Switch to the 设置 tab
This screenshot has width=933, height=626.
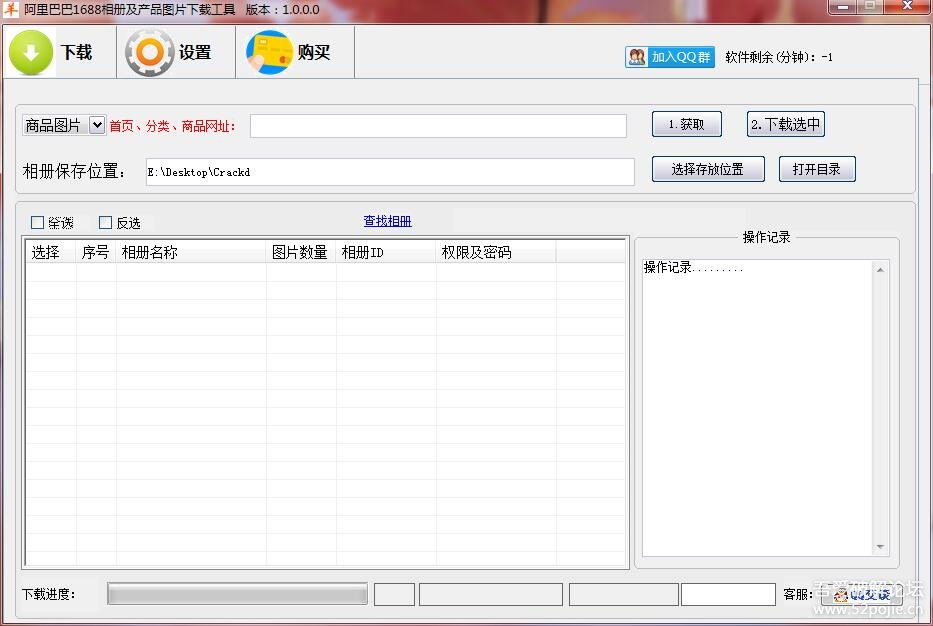point(176,52)
